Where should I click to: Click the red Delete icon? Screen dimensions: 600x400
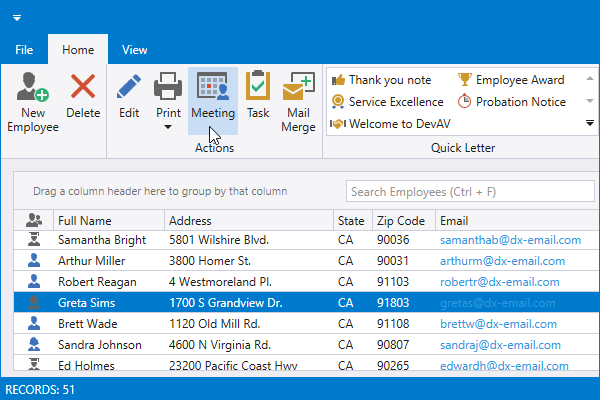click(83, 87)
